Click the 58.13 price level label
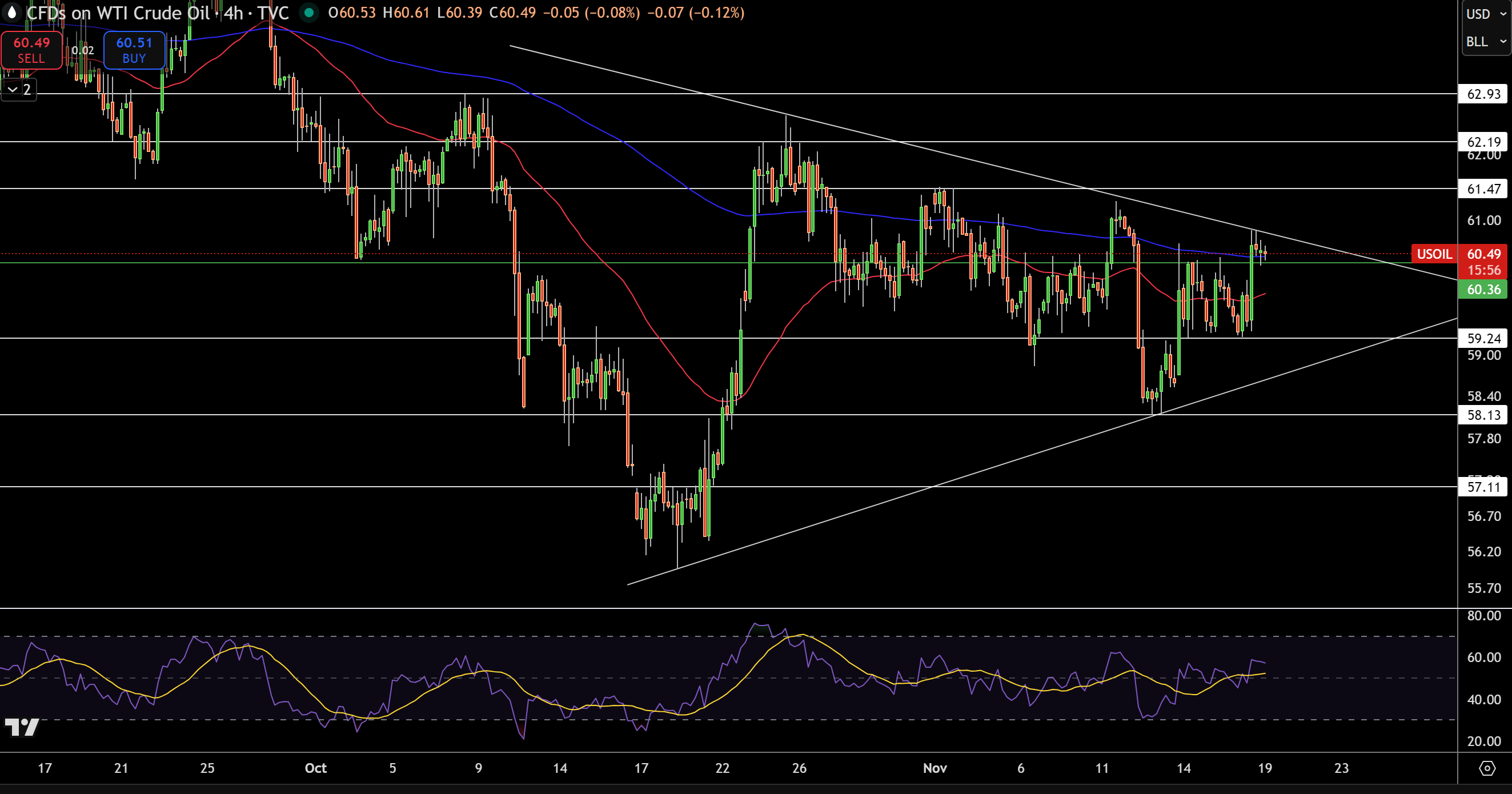The height and width of the screenshot is (794, 1512). 1483,415
